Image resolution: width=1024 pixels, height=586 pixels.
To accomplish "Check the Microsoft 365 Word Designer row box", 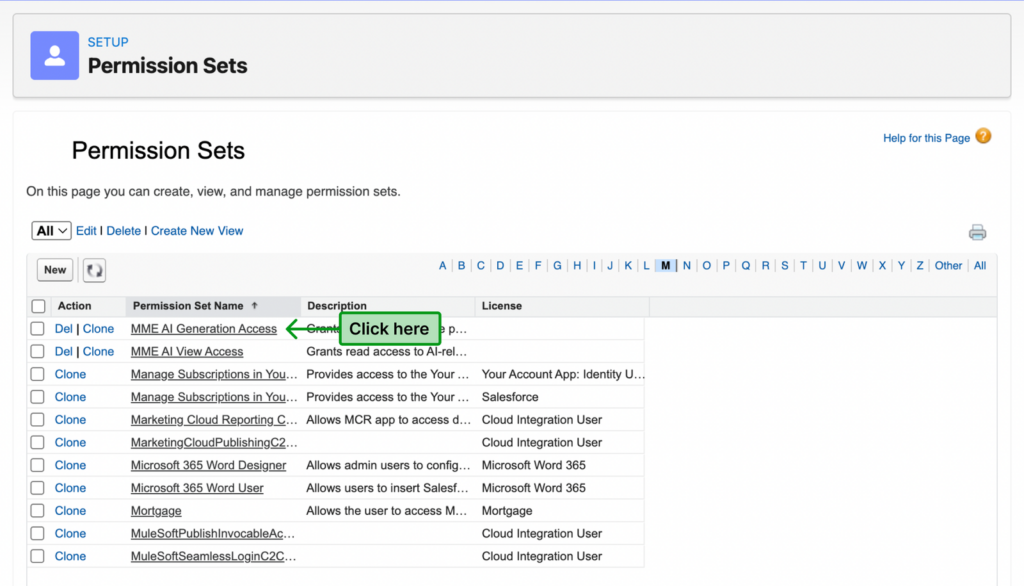I will point(38,465).
